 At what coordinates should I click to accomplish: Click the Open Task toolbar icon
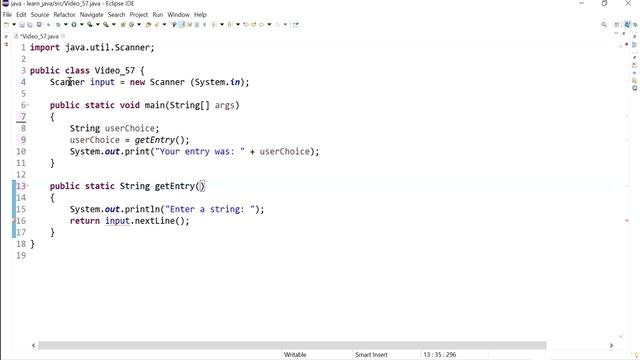(x=157, y=24)
